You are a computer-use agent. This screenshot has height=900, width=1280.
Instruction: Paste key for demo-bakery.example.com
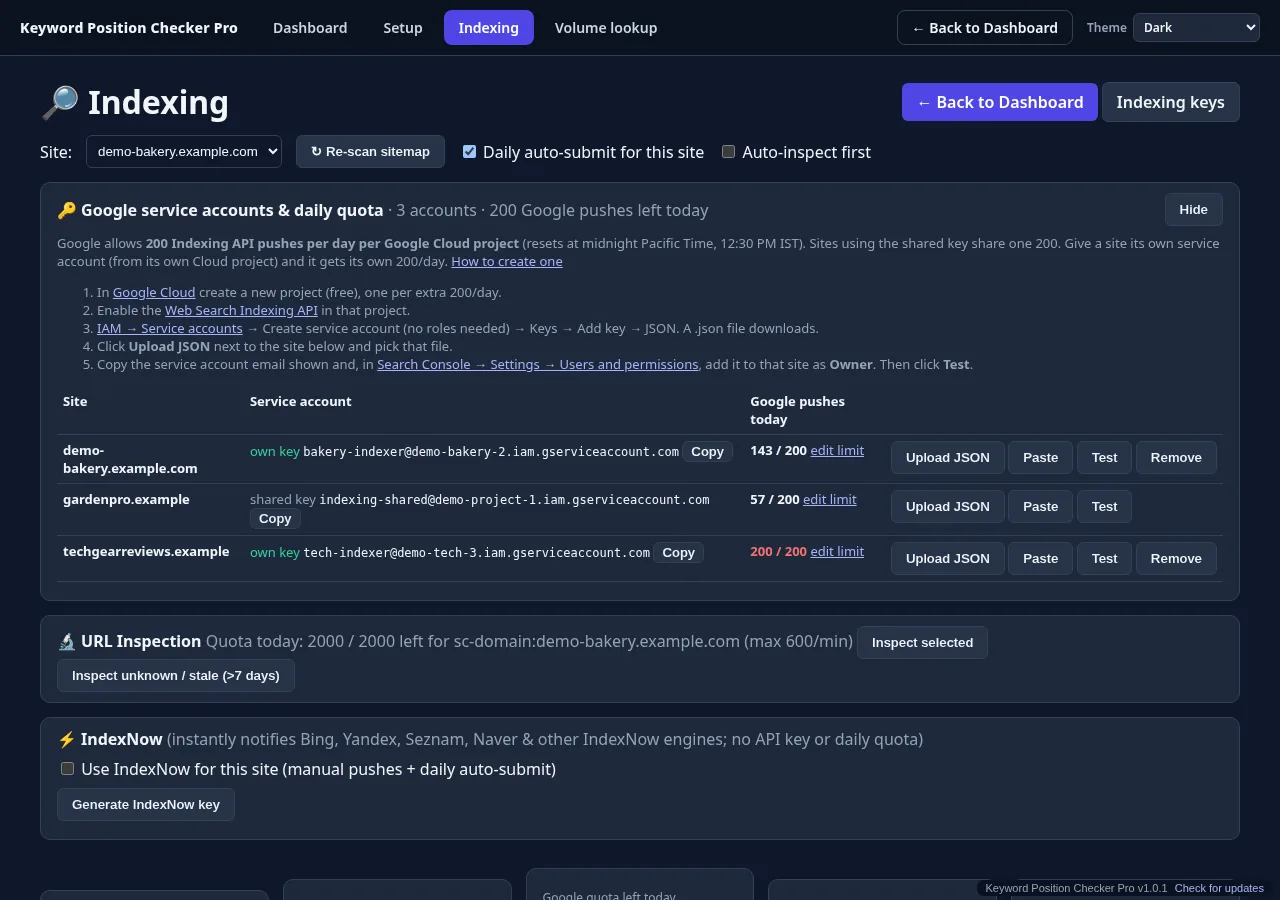click(x=1040, y=457)
